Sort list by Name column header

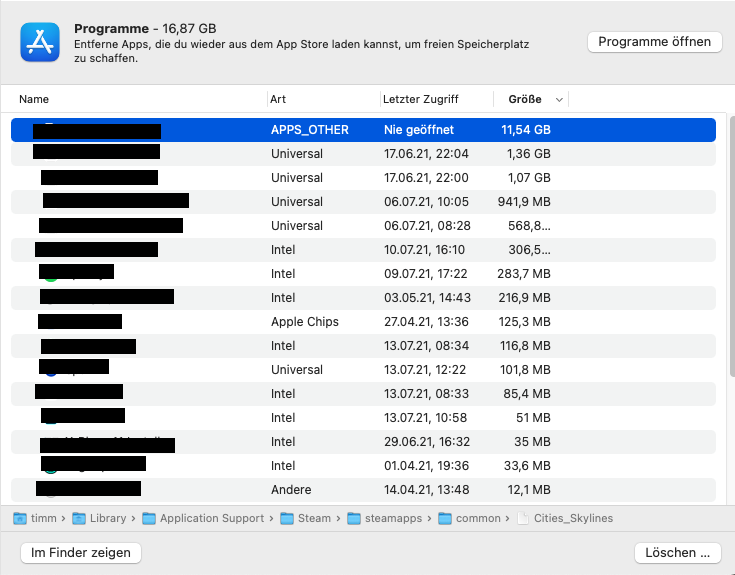[x=34, y=99]
